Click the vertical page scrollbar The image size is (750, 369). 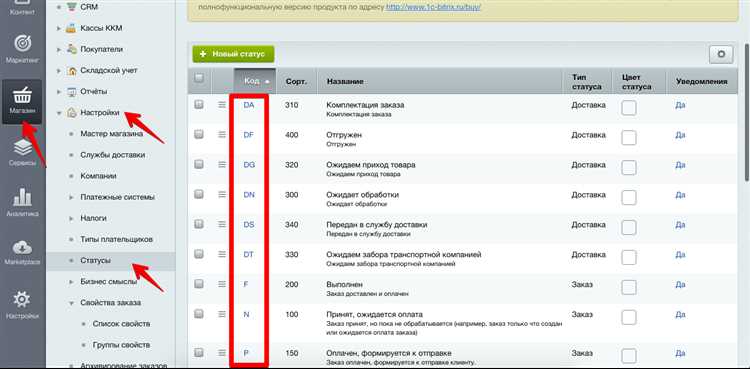pyautogui.click(x=747, y=112)
